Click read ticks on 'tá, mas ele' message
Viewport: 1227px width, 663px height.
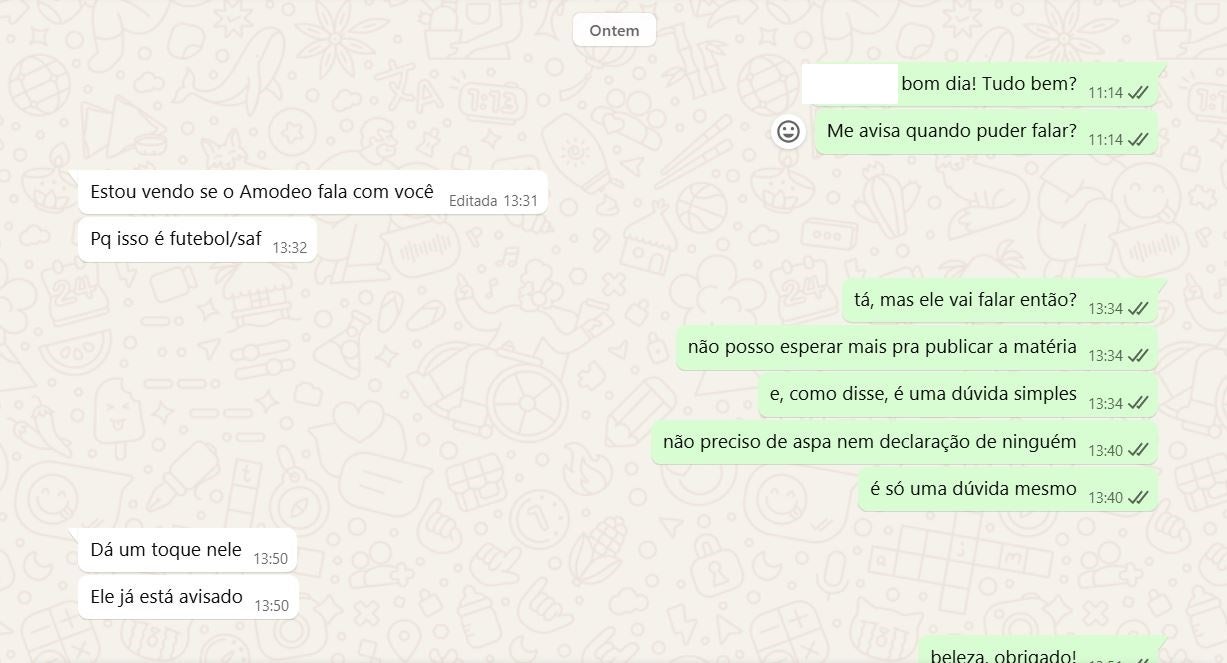[1138, 309]
